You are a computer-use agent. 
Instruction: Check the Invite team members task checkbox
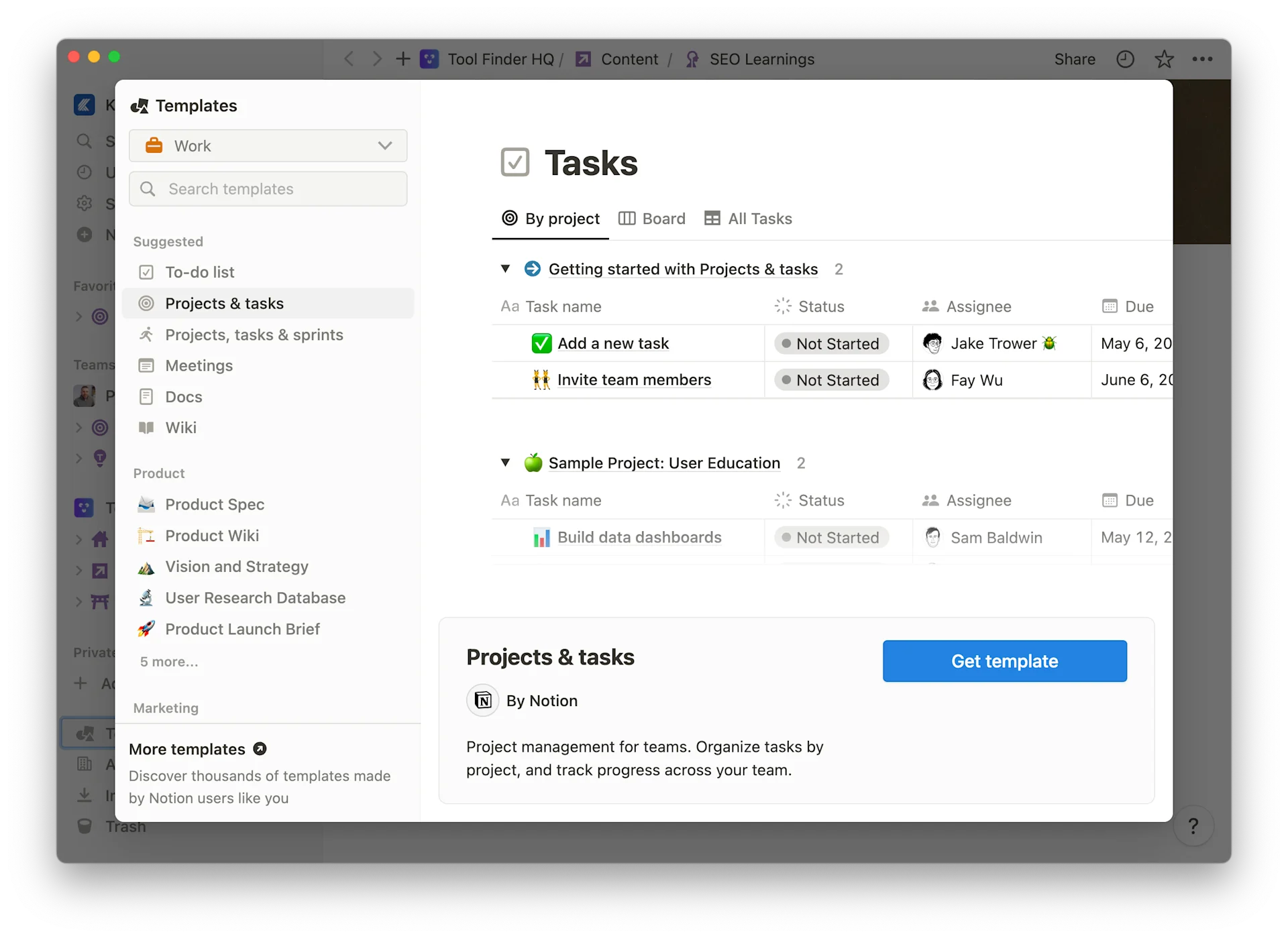(540, 379)
